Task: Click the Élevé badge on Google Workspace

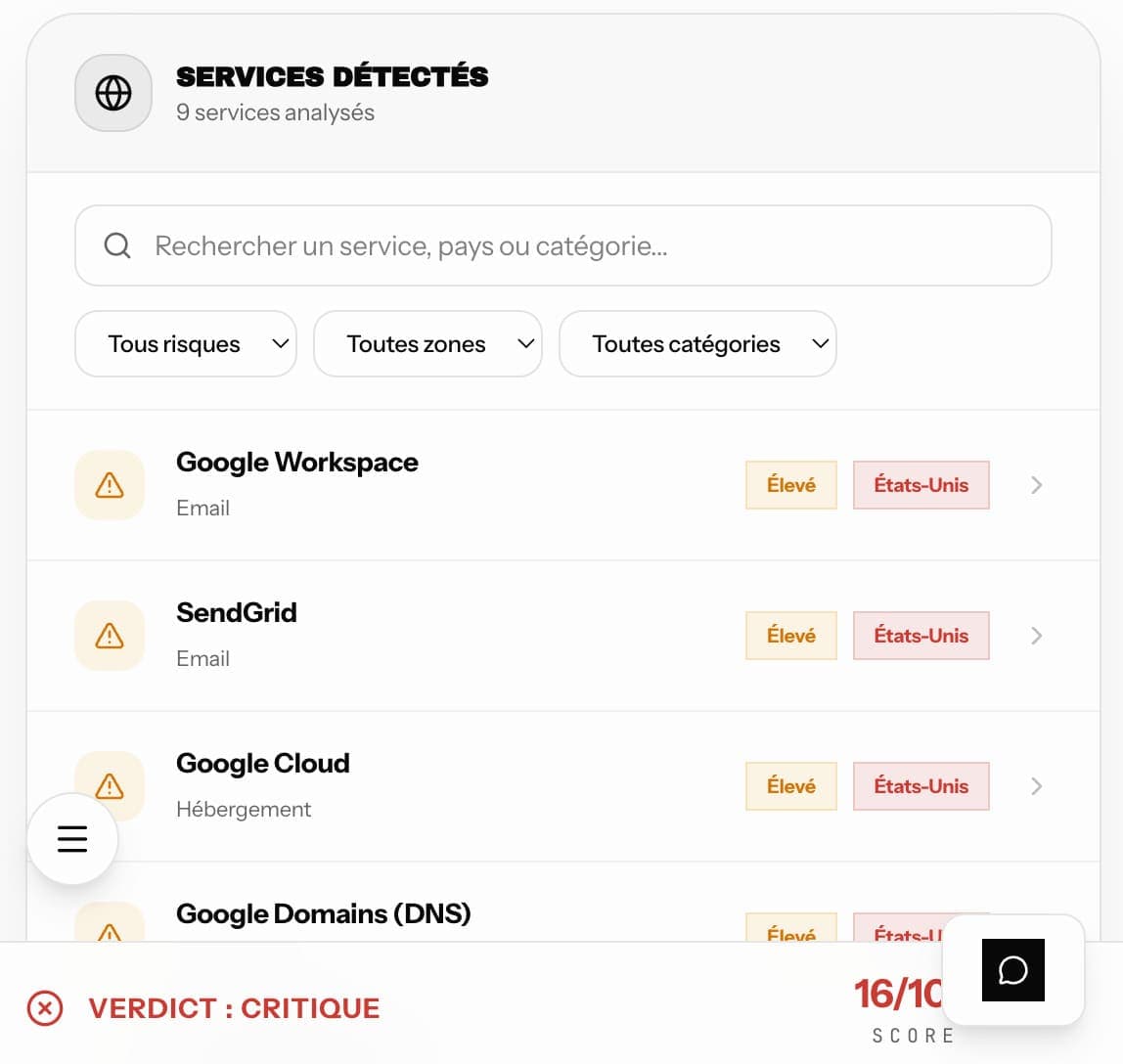Action: pyautogui.click(x=790, y=485)
